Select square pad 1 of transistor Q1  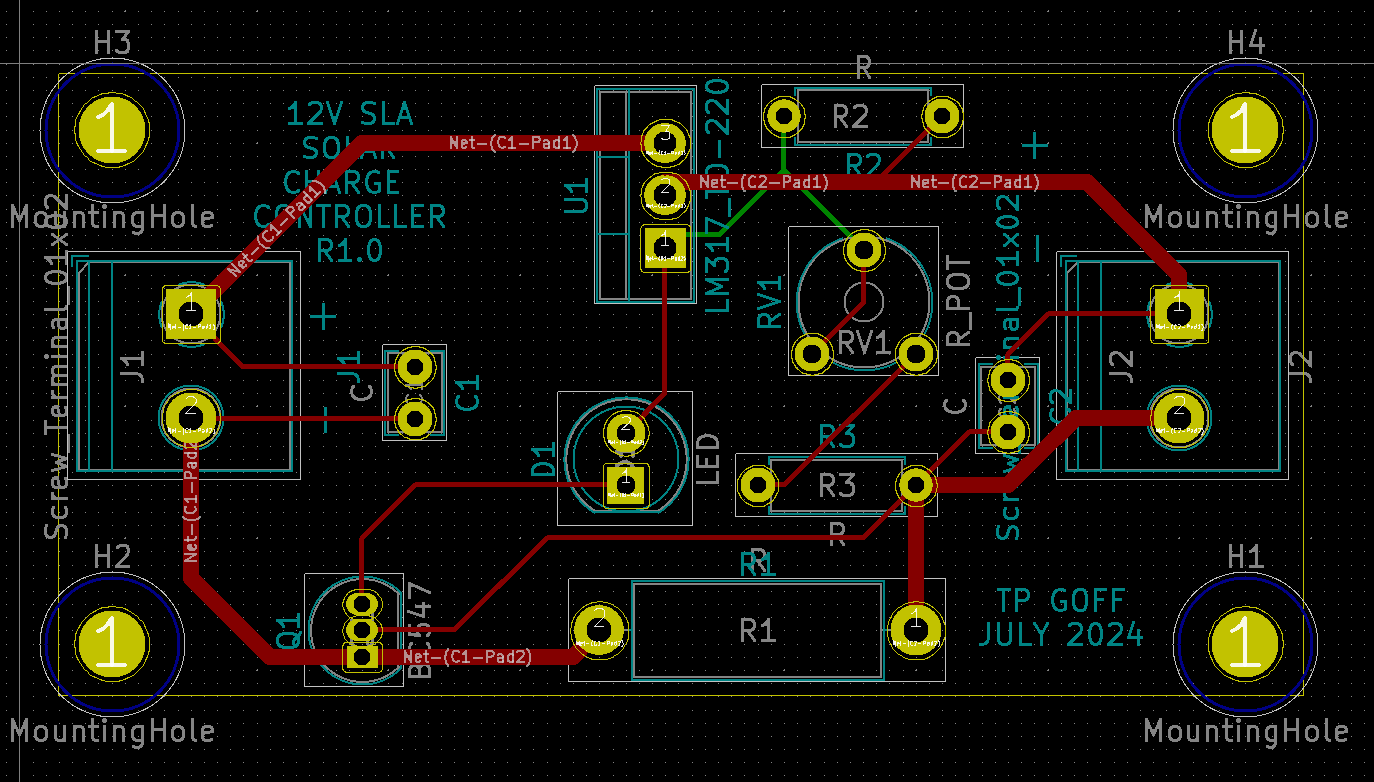362,656
